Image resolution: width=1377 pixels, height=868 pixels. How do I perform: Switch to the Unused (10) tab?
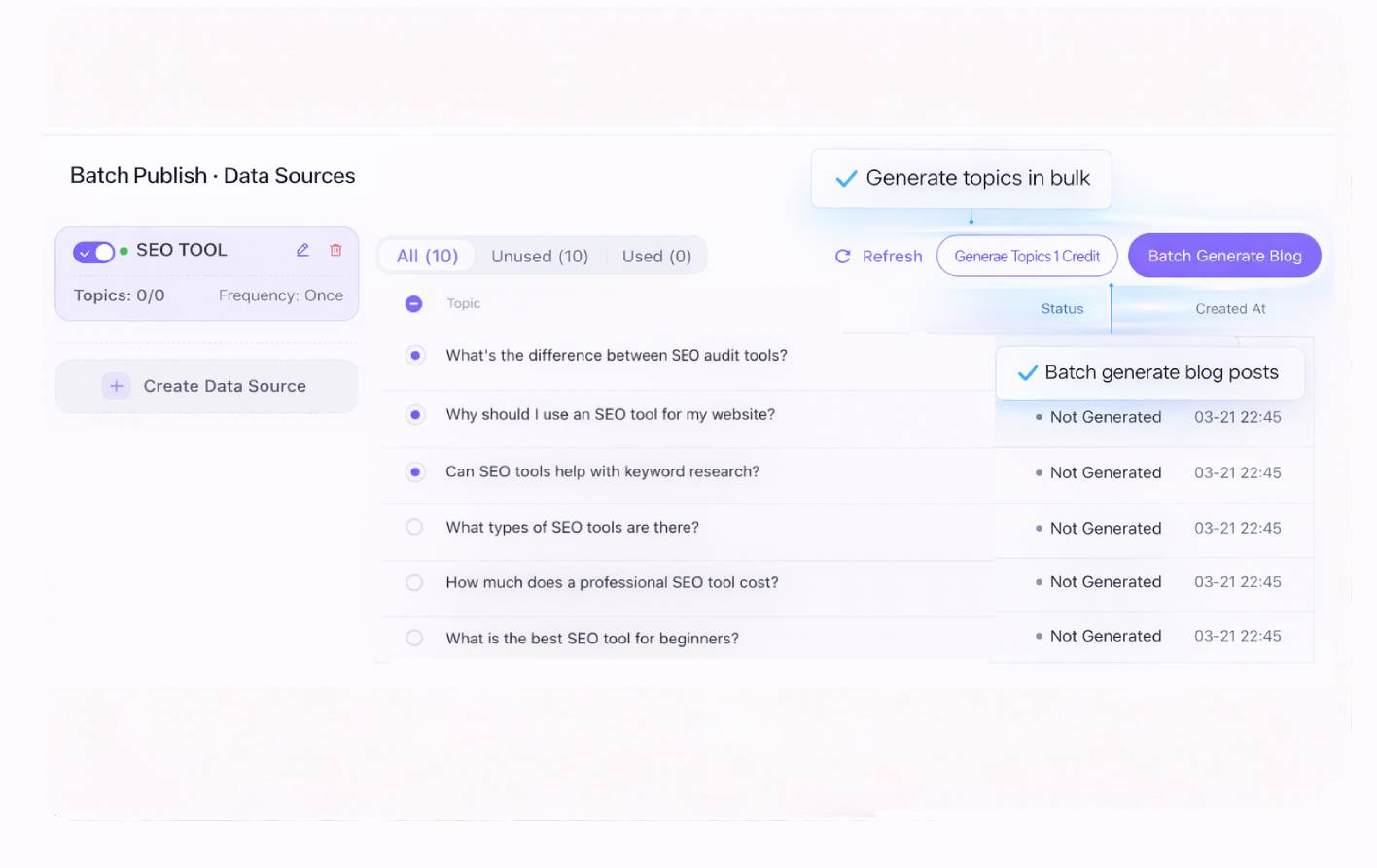click(x=540, y=256)
